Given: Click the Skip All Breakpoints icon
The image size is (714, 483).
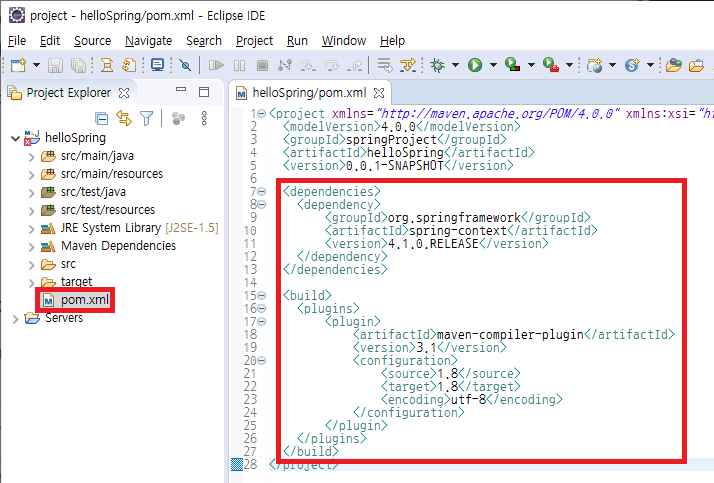Looking at the screenshot, I should point(185,65).
